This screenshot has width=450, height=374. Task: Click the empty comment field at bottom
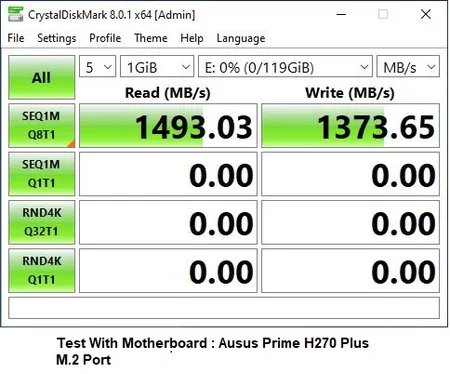pos(224,308)
